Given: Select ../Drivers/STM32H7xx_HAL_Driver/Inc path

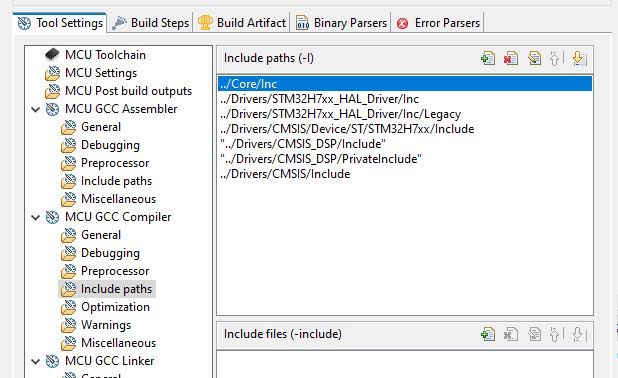Looking at the screenshot, I should click(405, 99).
